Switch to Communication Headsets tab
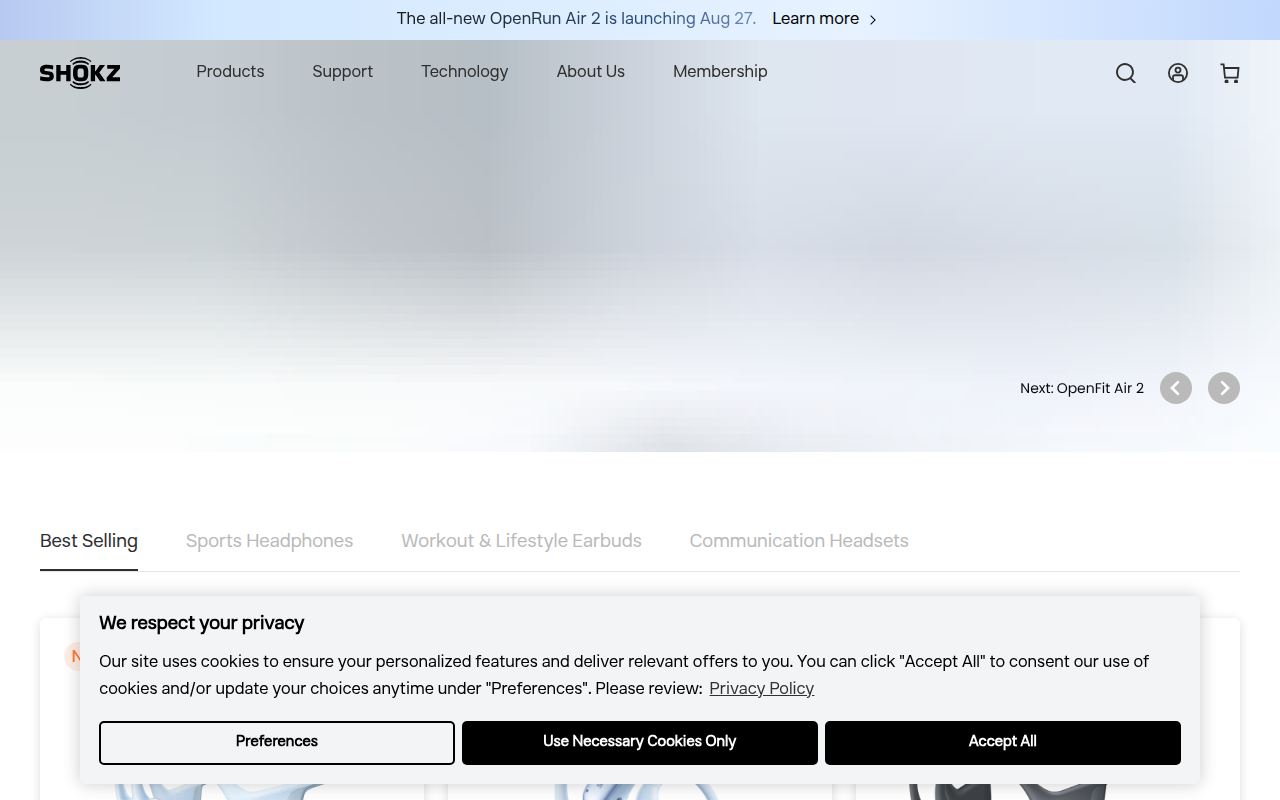The height and width of the screenshot is (800, 1280). point(799,541)
